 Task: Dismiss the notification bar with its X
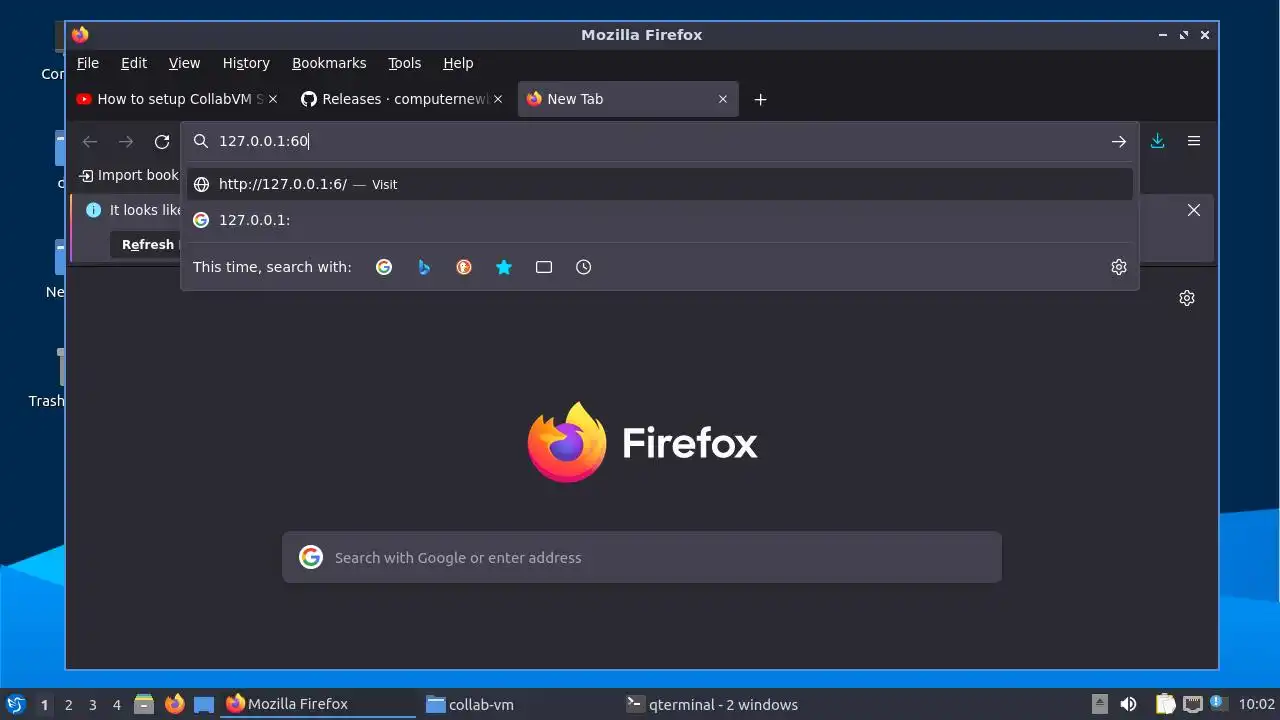(x=1194, y=210)
